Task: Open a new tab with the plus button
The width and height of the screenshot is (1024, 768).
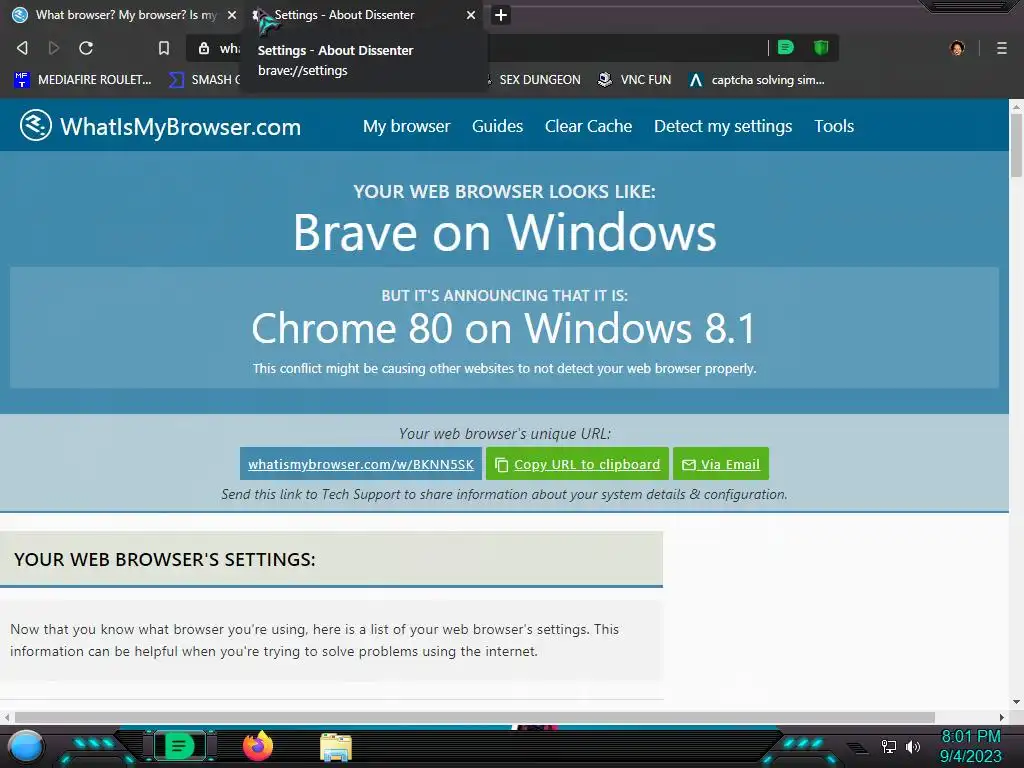Action: click(500, 15)
